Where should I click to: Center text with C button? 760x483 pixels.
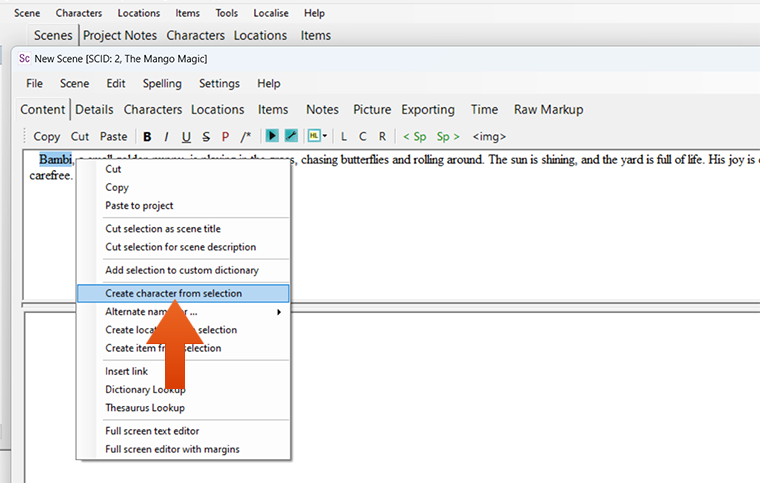(x=363, y=137)
